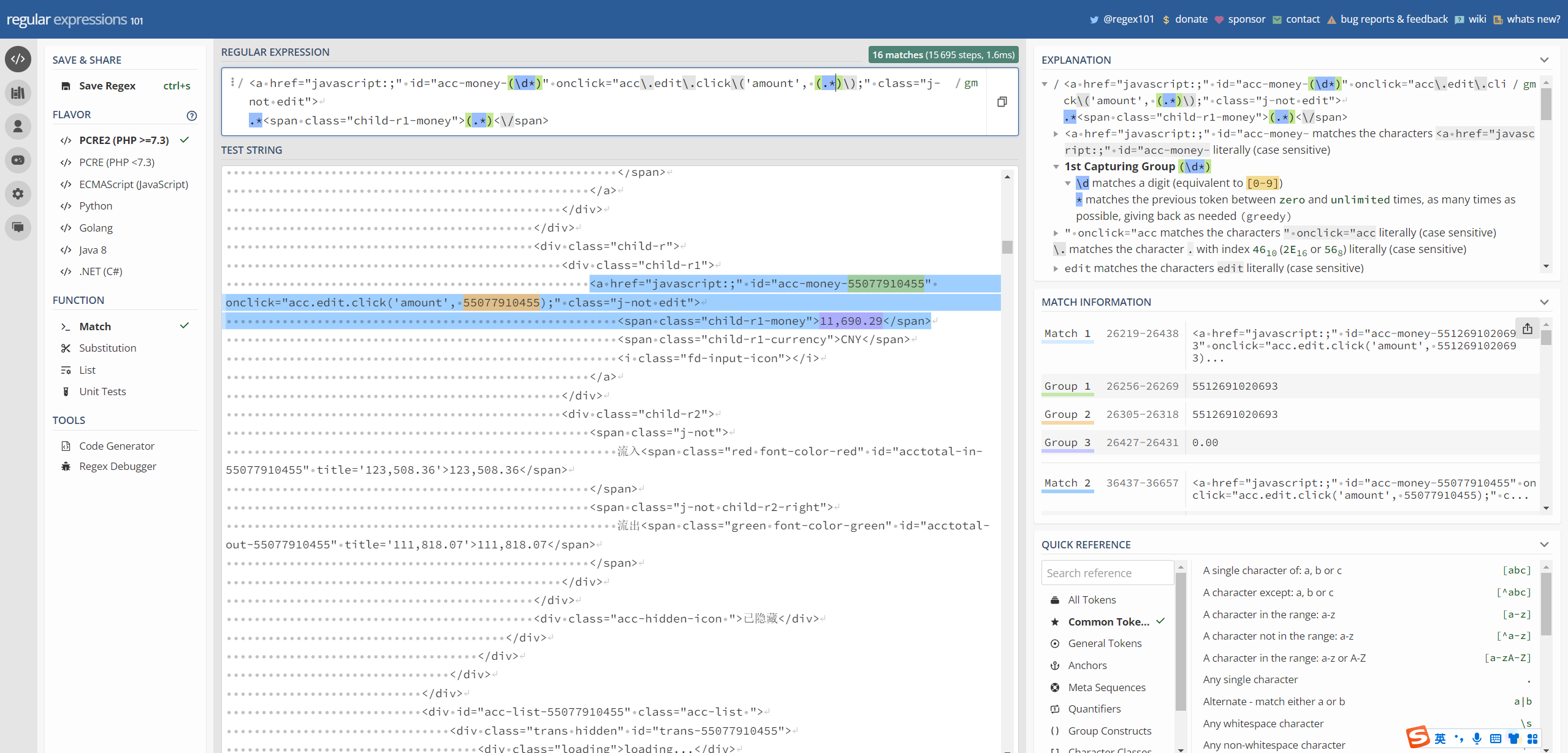Image resolution: width=1568 pixels, height=753 pixels.
Task: Open settings gear in left sidebar
Action: tap(18, 194)
